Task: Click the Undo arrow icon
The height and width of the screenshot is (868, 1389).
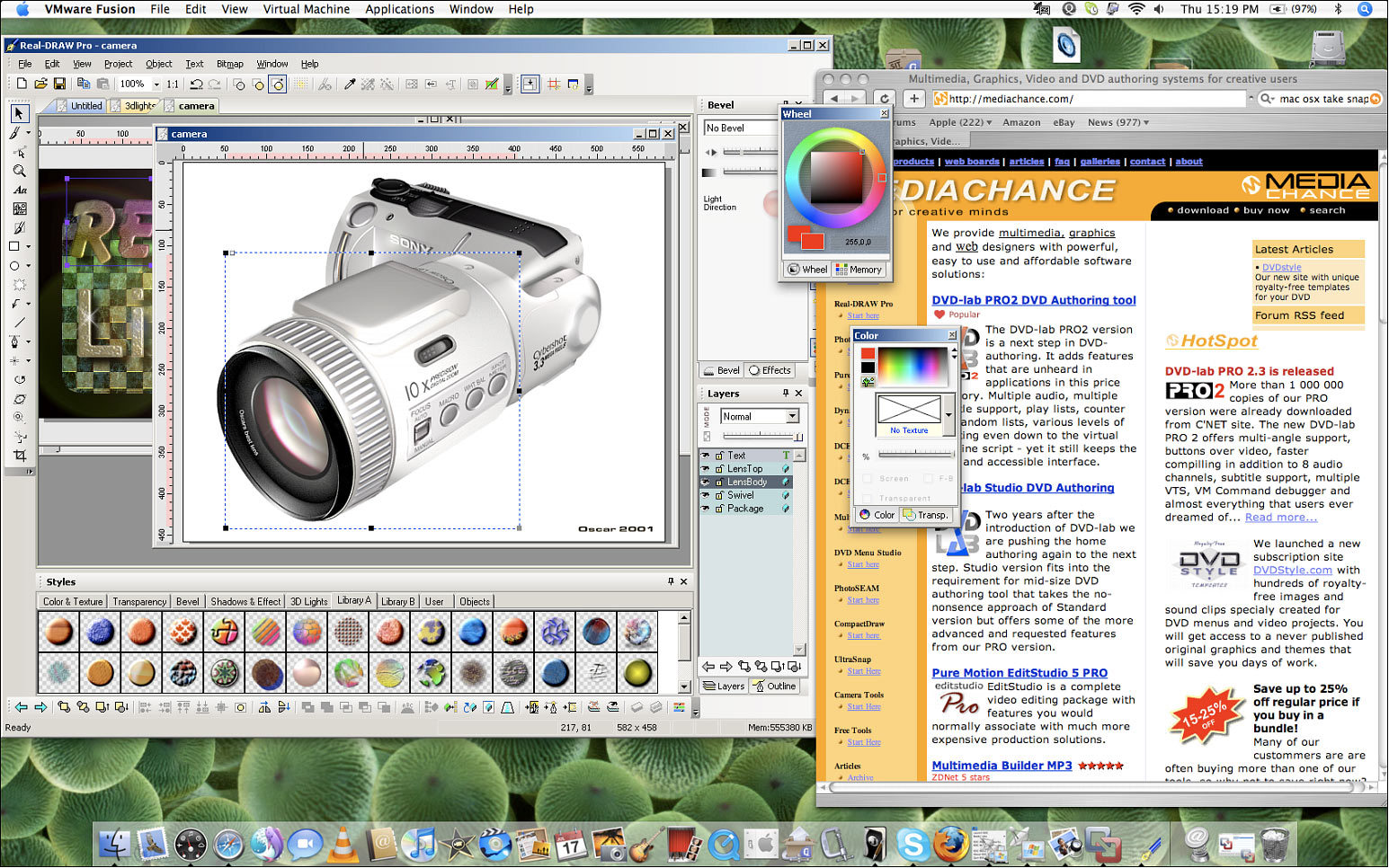Action: coord(196,84)
